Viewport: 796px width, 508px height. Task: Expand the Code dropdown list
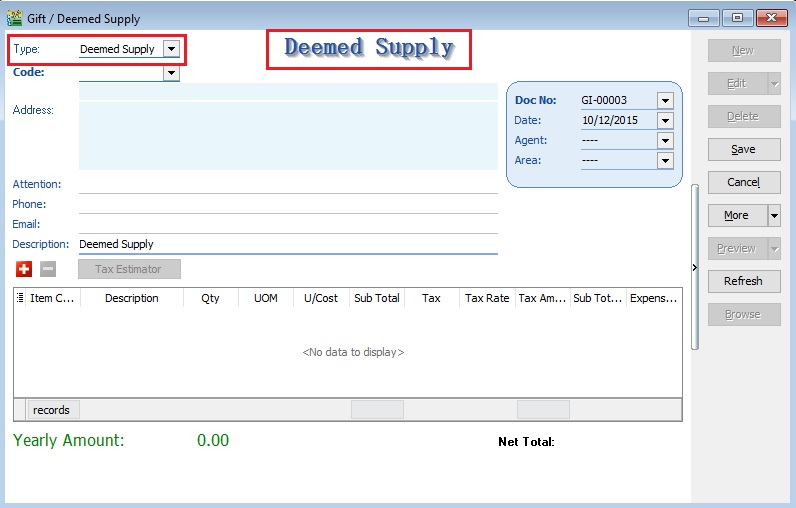point(171,73)
